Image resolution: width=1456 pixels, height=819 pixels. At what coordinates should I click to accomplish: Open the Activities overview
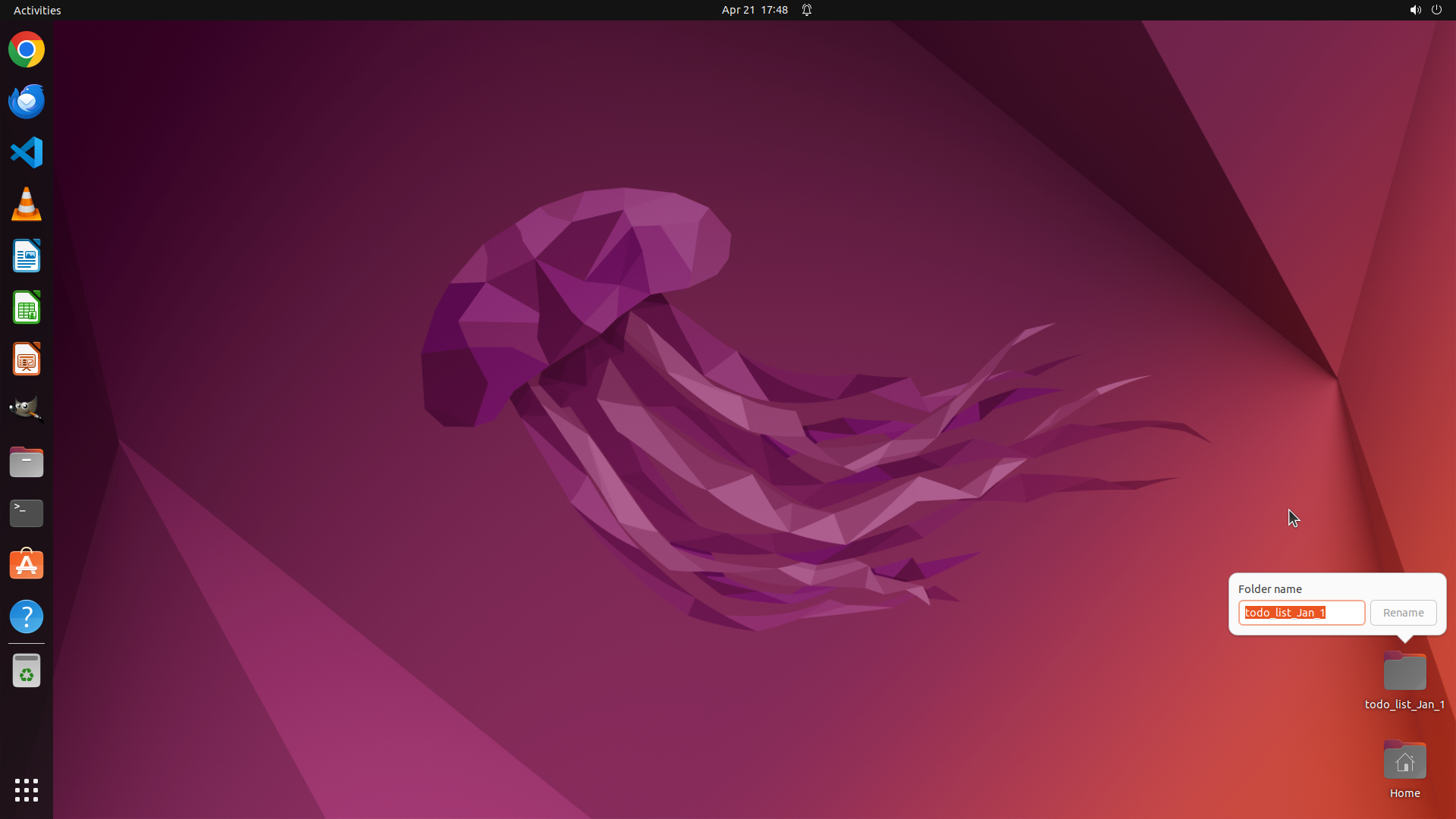point(37,10)
